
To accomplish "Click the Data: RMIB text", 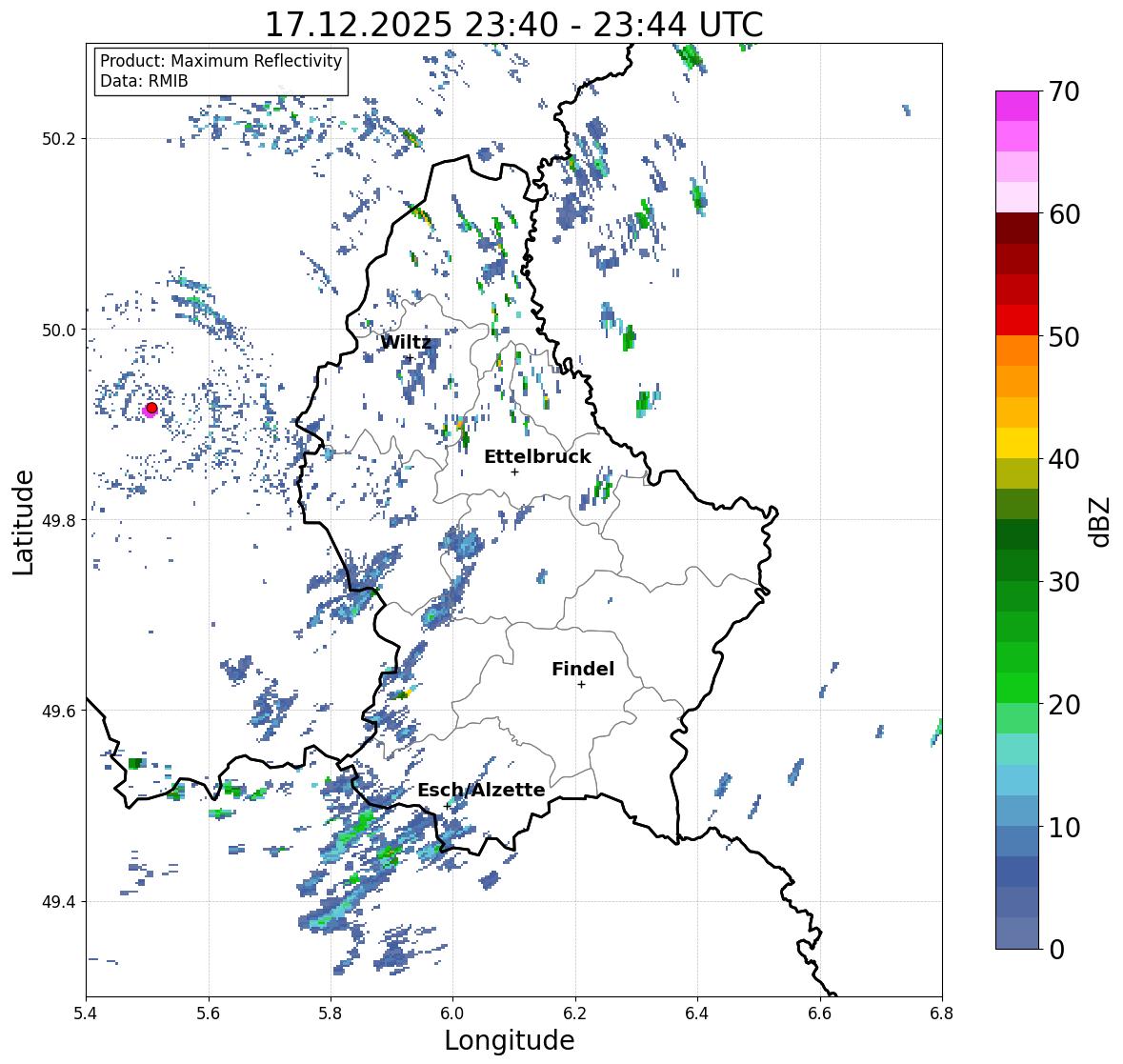I will 144,81.
